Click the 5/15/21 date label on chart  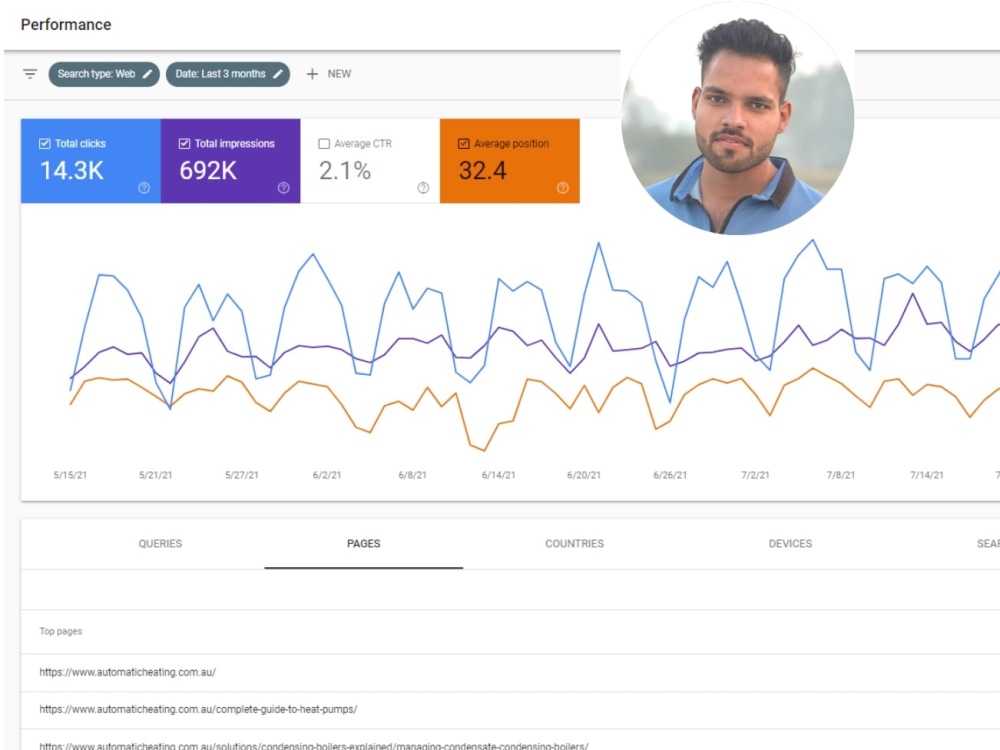pyautogui.click(x=70, y=475)
